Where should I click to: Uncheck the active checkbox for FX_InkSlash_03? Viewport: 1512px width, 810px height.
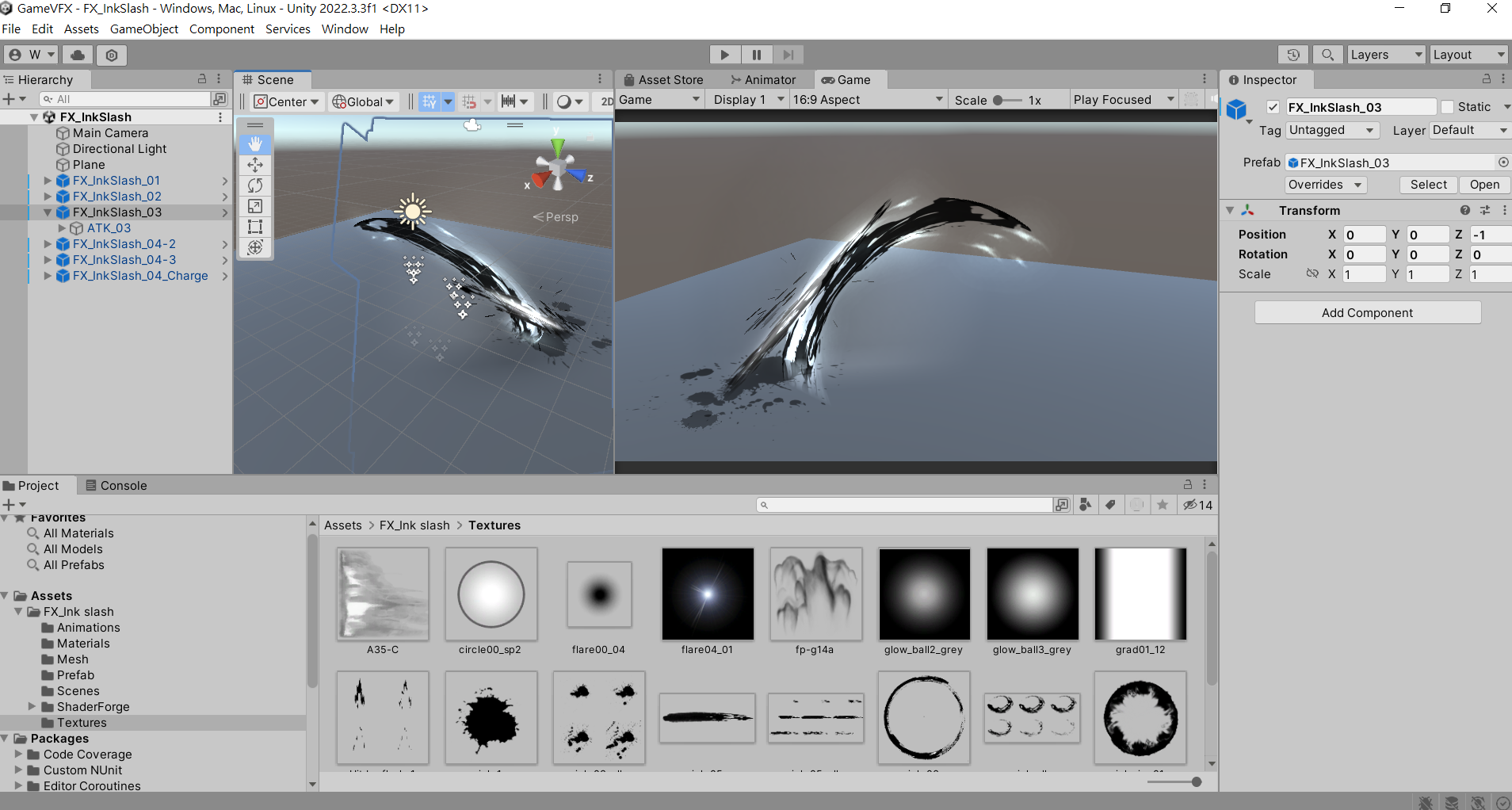pos(1273,107)
